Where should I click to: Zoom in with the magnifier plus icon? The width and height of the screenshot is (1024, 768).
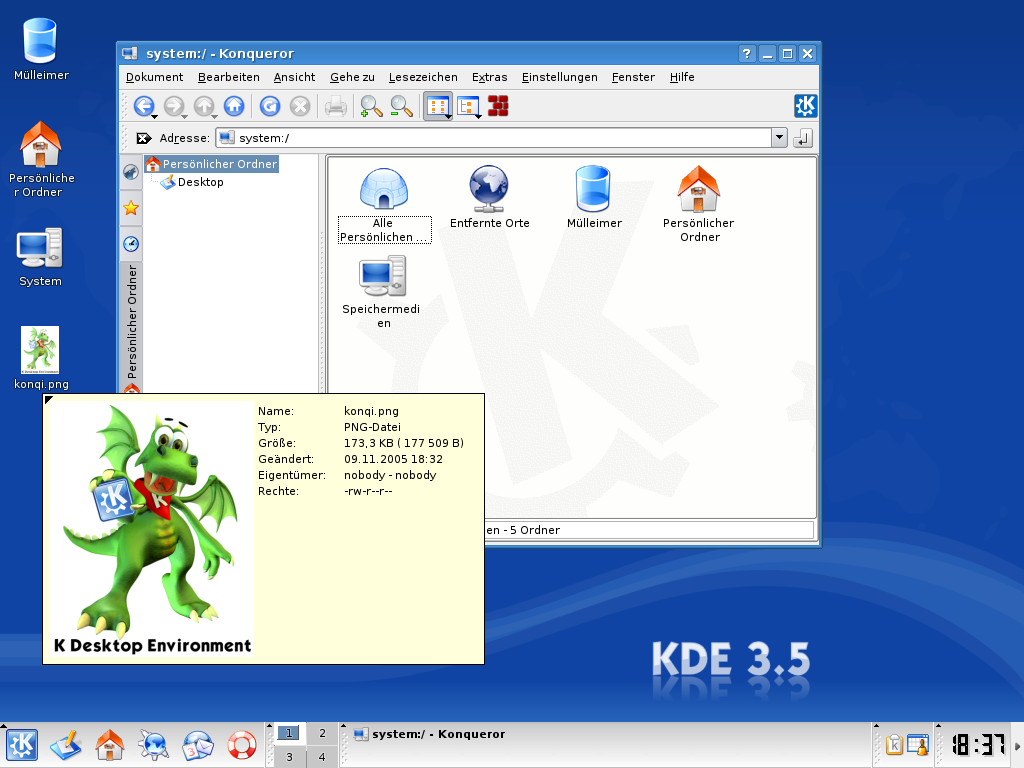371,106
